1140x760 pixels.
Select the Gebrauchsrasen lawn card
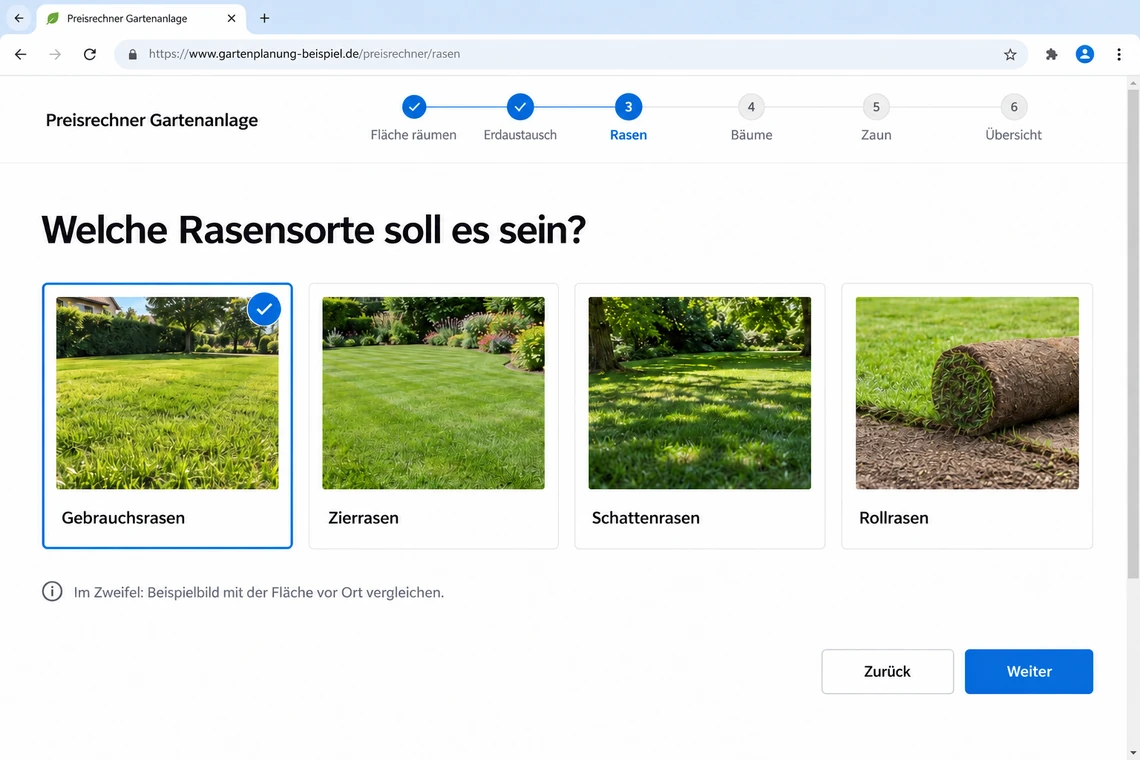pyautogui.click(x=167, y=415)
